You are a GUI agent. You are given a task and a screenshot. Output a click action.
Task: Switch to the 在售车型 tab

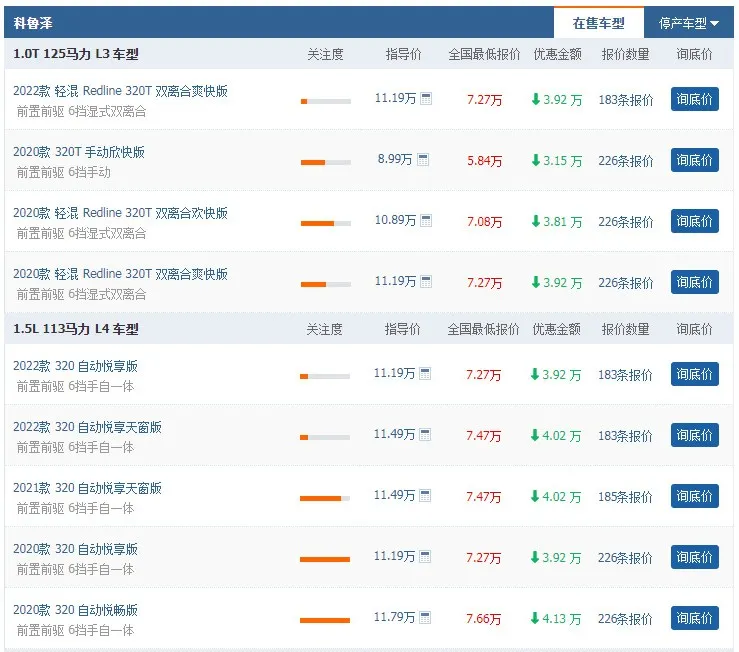tap(599, 23)
